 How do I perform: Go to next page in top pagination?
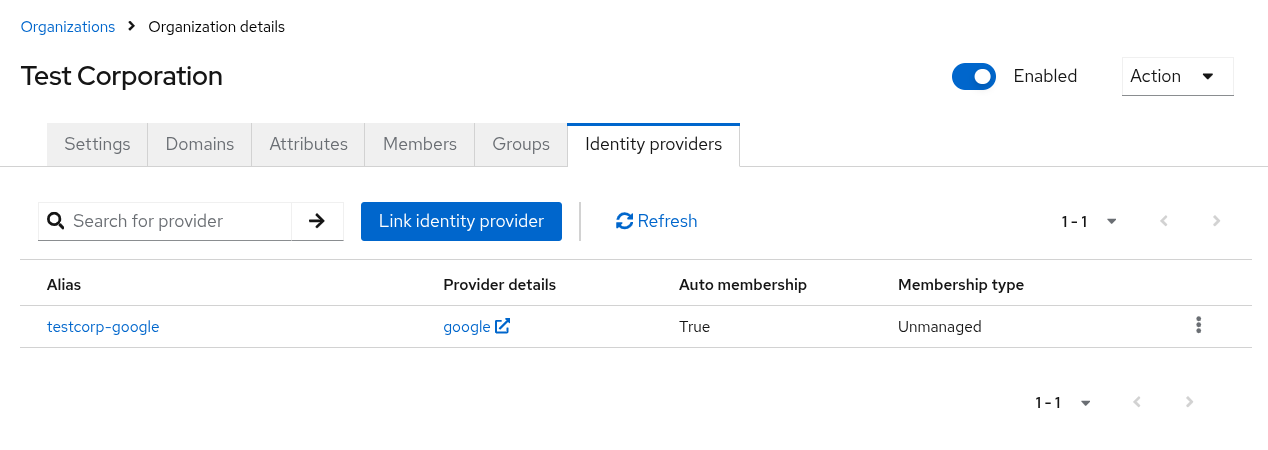(1216, 221)
